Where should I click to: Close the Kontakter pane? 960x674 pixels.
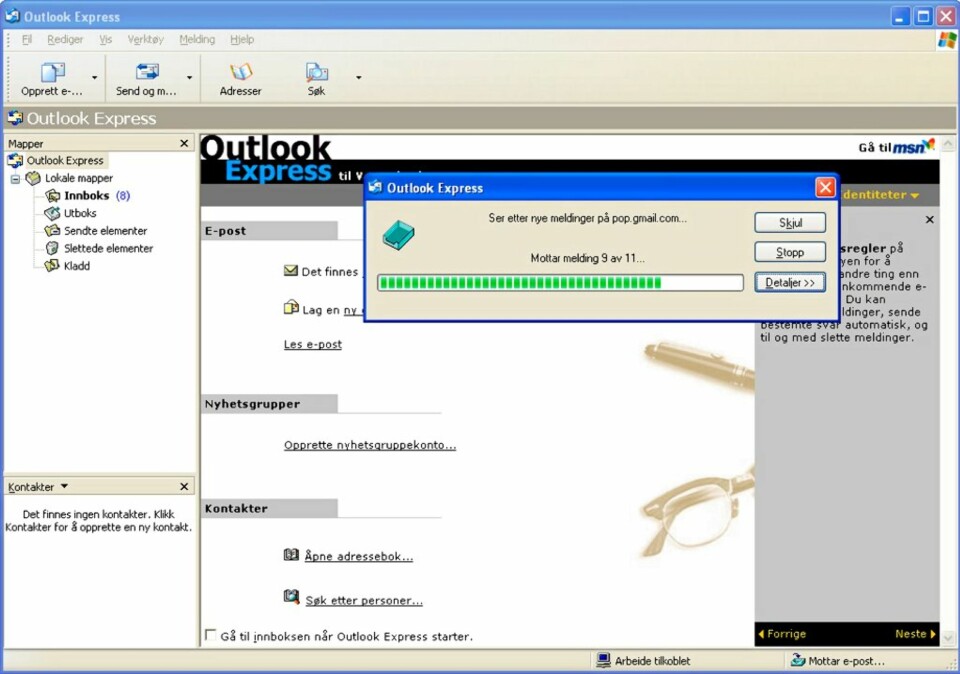(184, 487)
